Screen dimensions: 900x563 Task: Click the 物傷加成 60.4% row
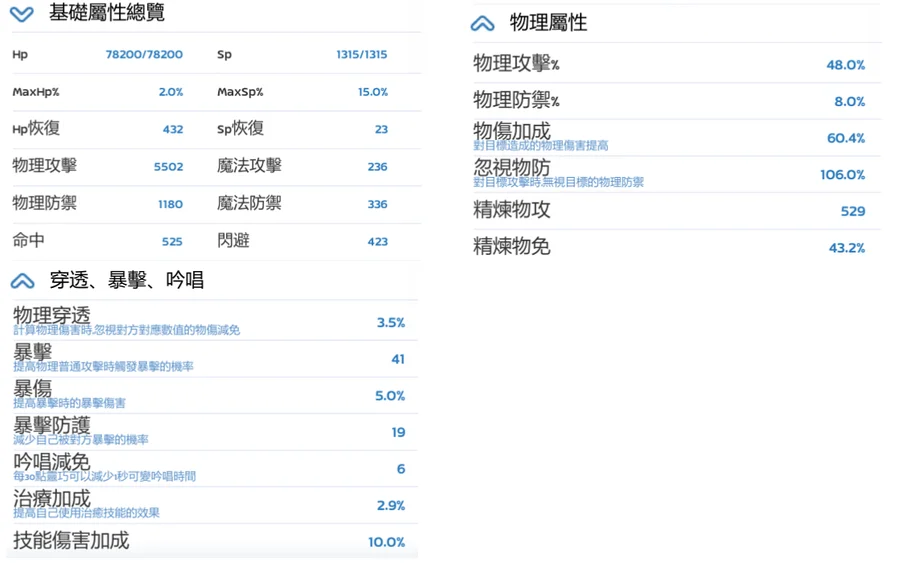(670, 138)
